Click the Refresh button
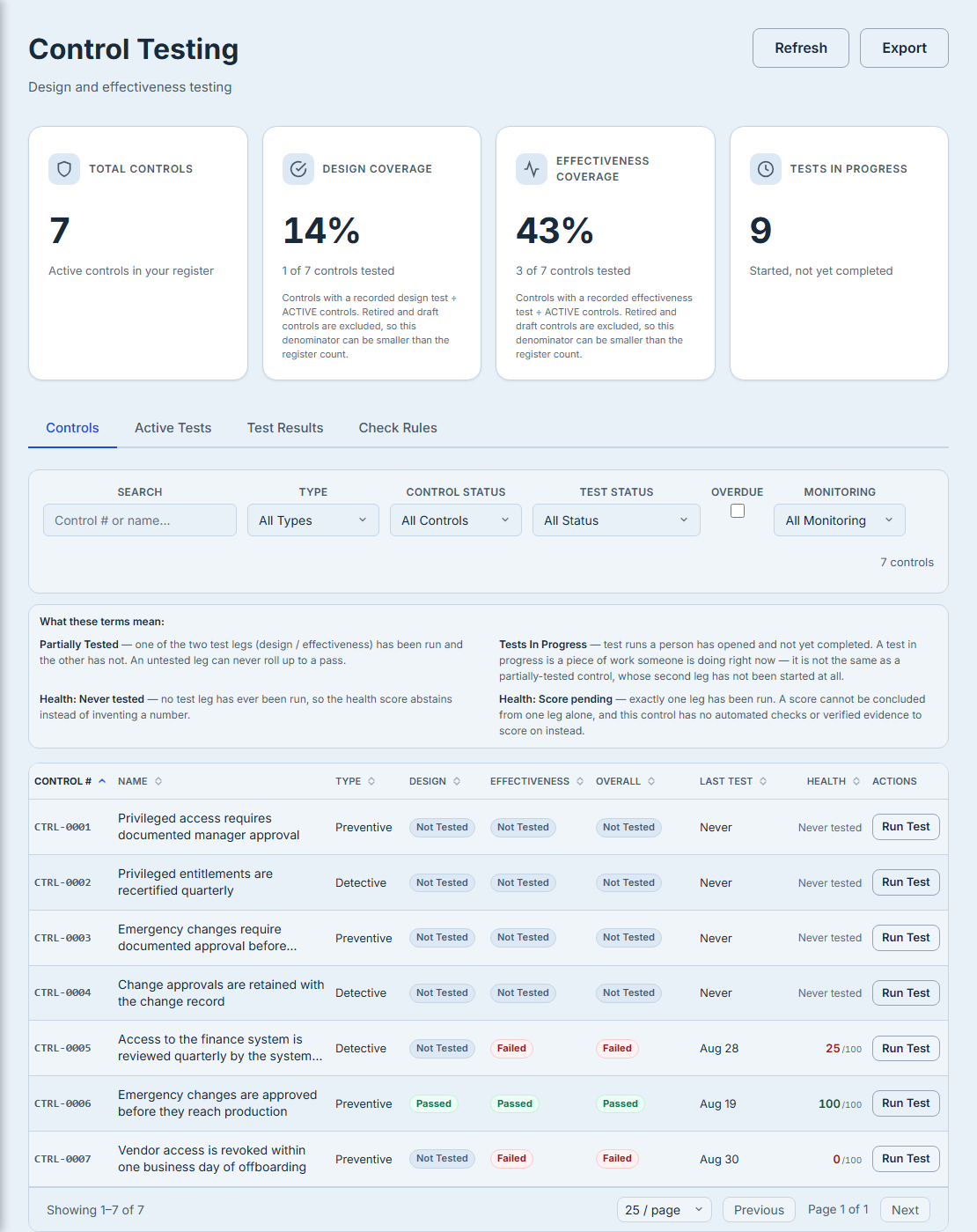The image size is (977, 1232). tap(801, 48)
